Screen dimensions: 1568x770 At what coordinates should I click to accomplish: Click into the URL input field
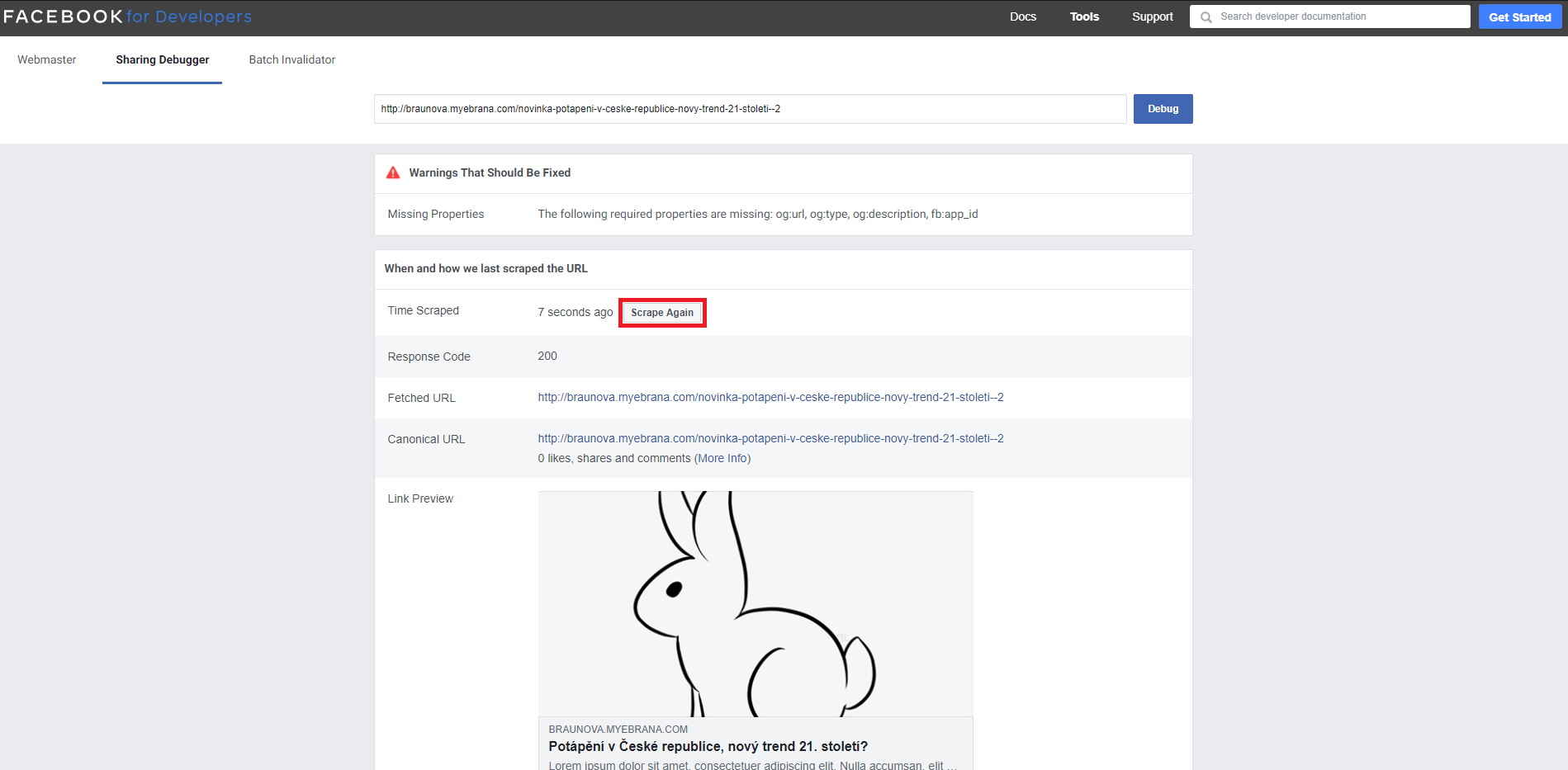(750, 109)
